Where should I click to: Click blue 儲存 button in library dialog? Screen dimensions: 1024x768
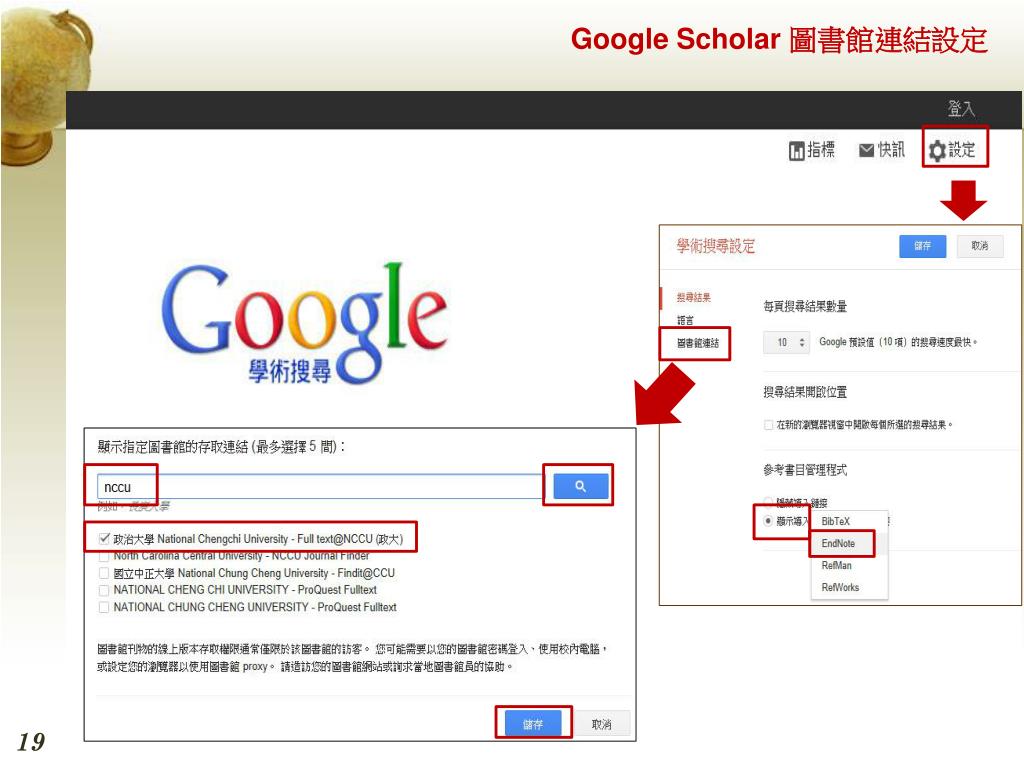coord(533,724)
